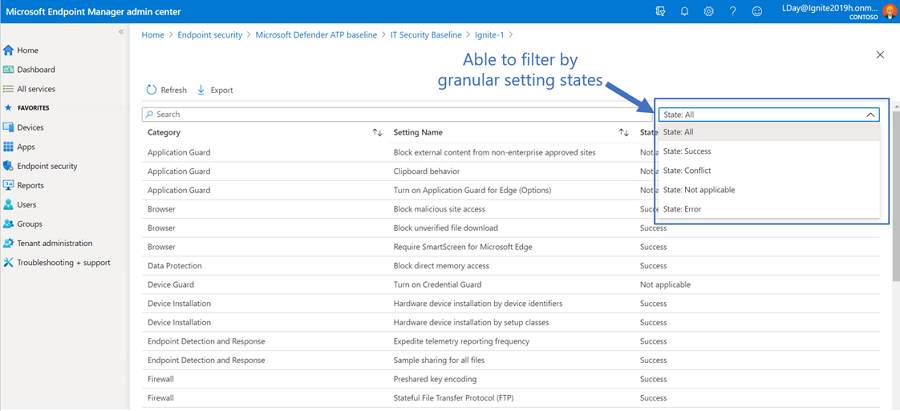Screen dimensions: 900x411
Task: Click Device Guard category cell
Action: (x=170, y=285)
